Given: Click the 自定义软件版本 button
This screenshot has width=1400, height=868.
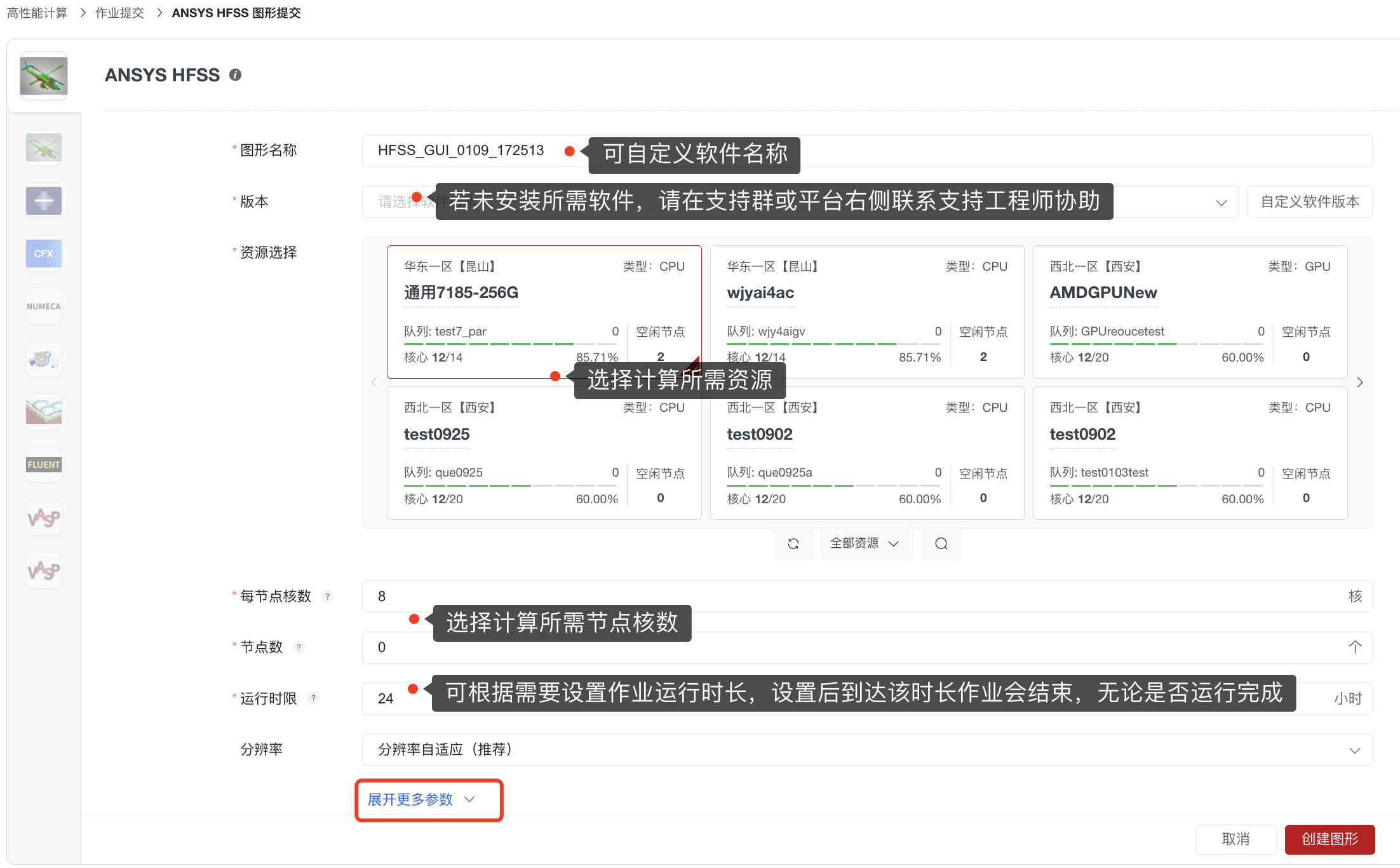Looking at the screenshot, I should click(1309, 202).
